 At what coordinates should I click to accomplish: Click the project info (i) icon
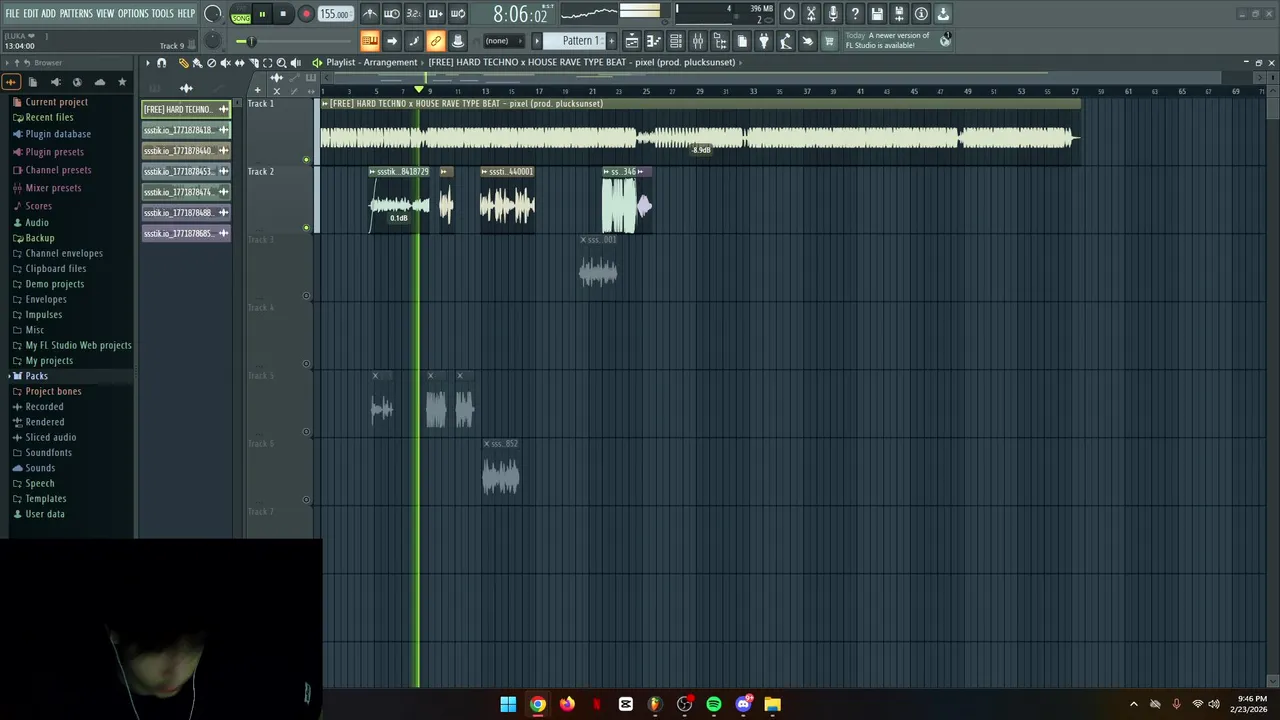(921, 14)
